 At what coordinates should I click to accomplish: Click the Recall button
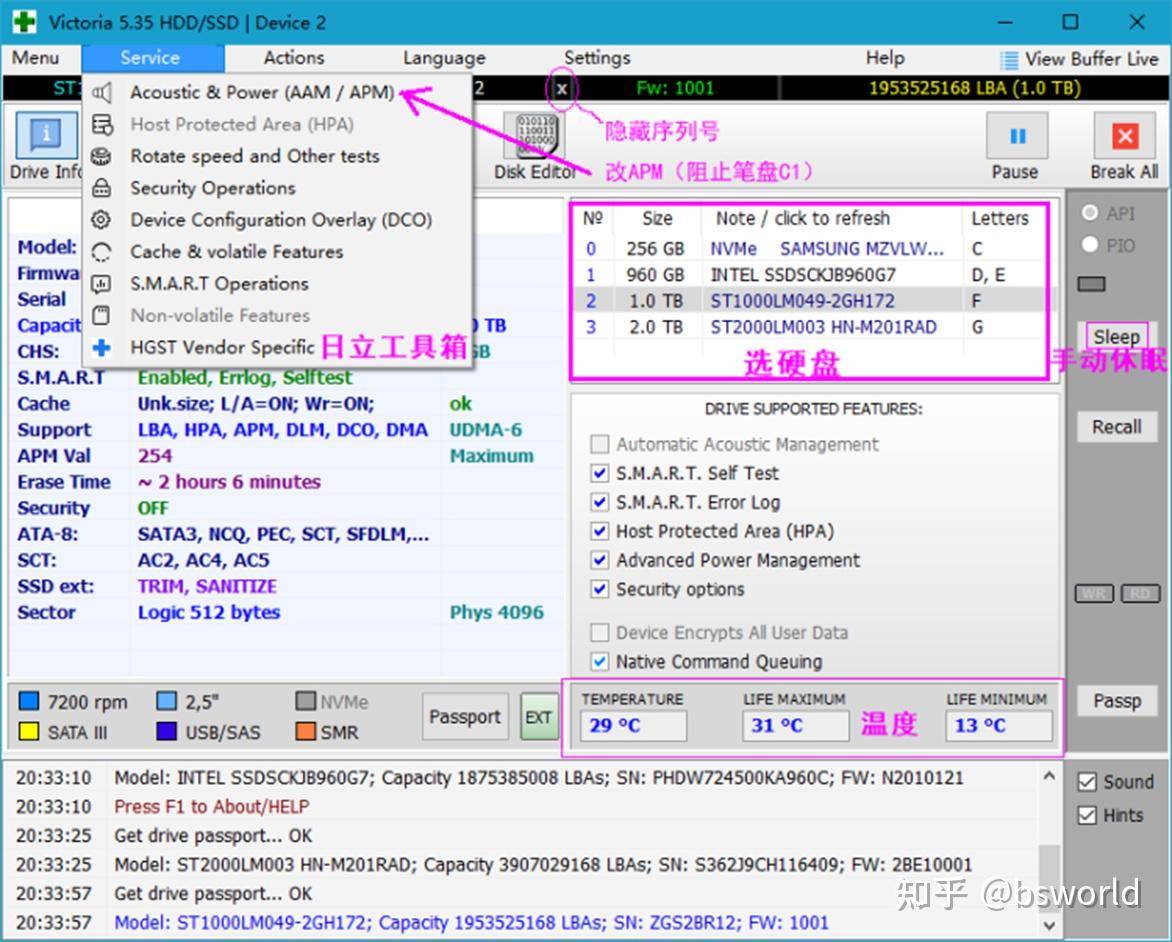(1117, 427)
